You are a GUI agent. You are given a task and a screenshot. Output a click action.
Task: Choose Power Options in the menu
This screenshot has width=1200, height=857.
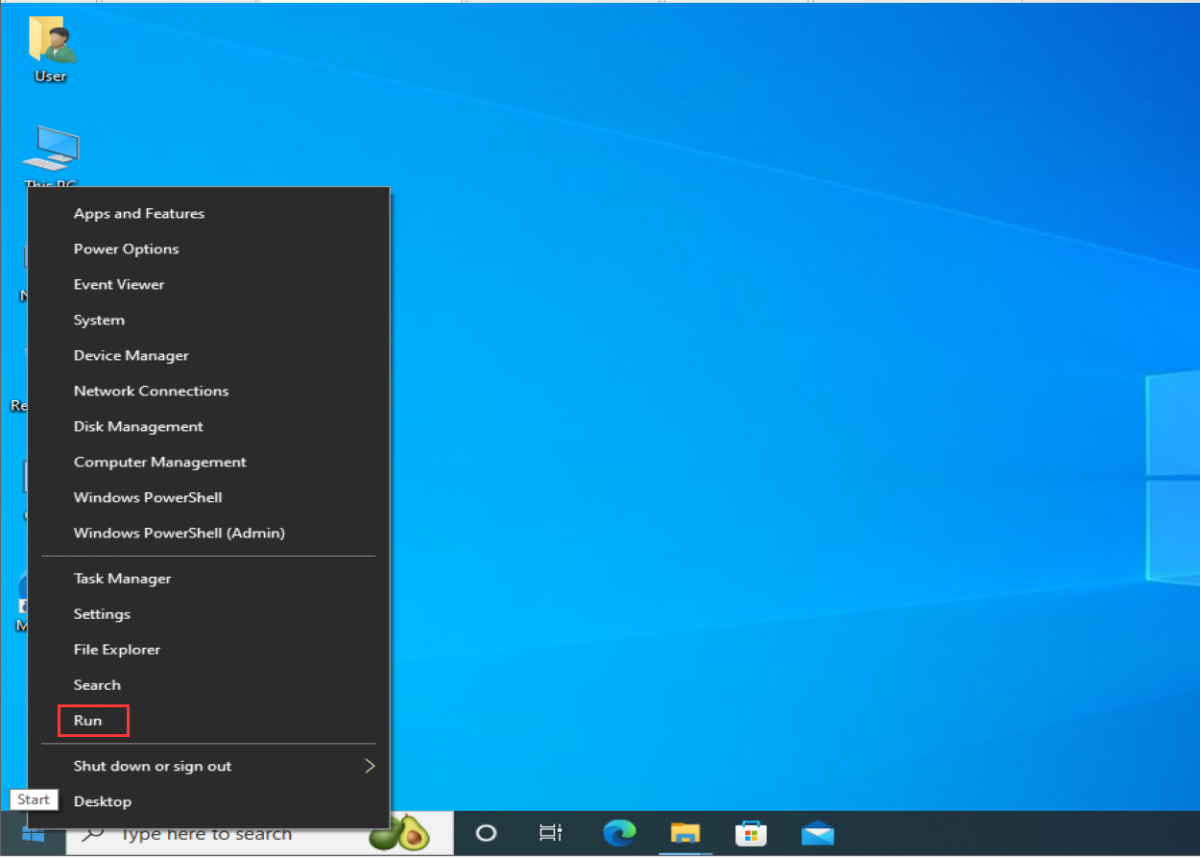pyautogui.click(x=126, y=249)
